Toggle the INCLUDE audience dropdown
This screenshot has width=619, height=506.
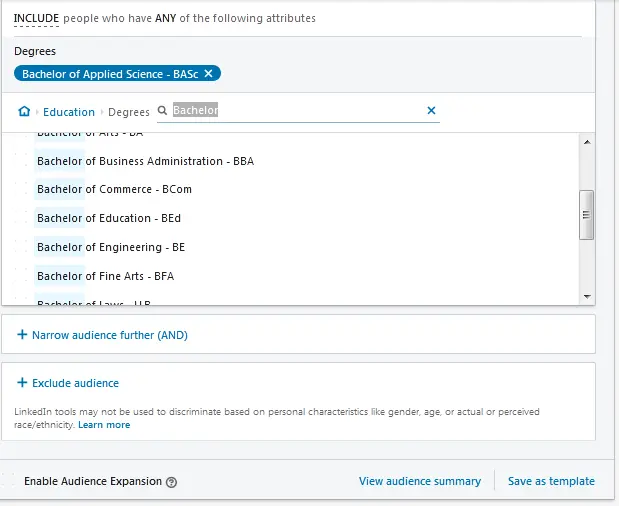(x=36, y=18)
